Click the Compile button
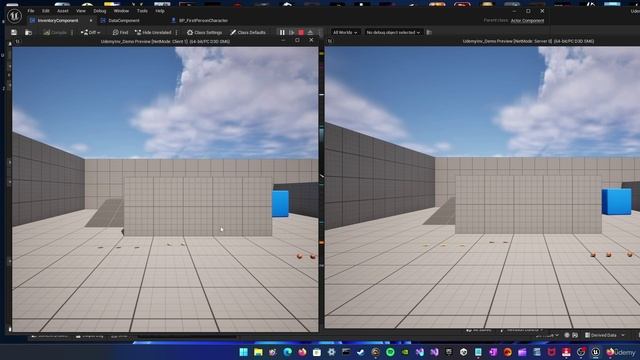The width and height of the screenshot is (640, 360). coord(55,32)
